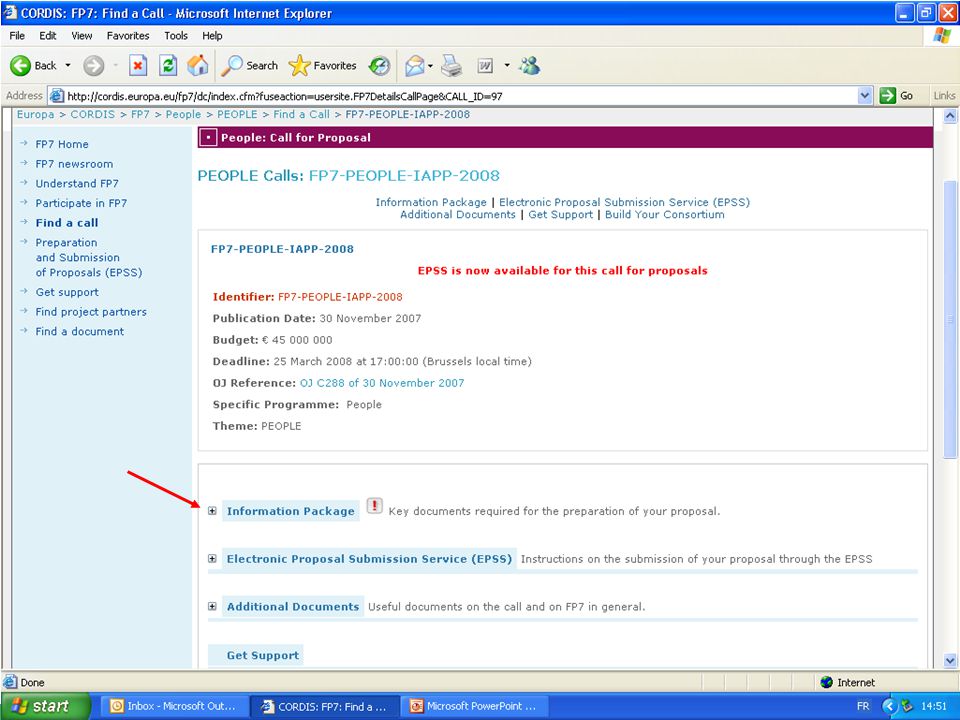
Task: Click the Stop loading icon
Action: [138, 66]
